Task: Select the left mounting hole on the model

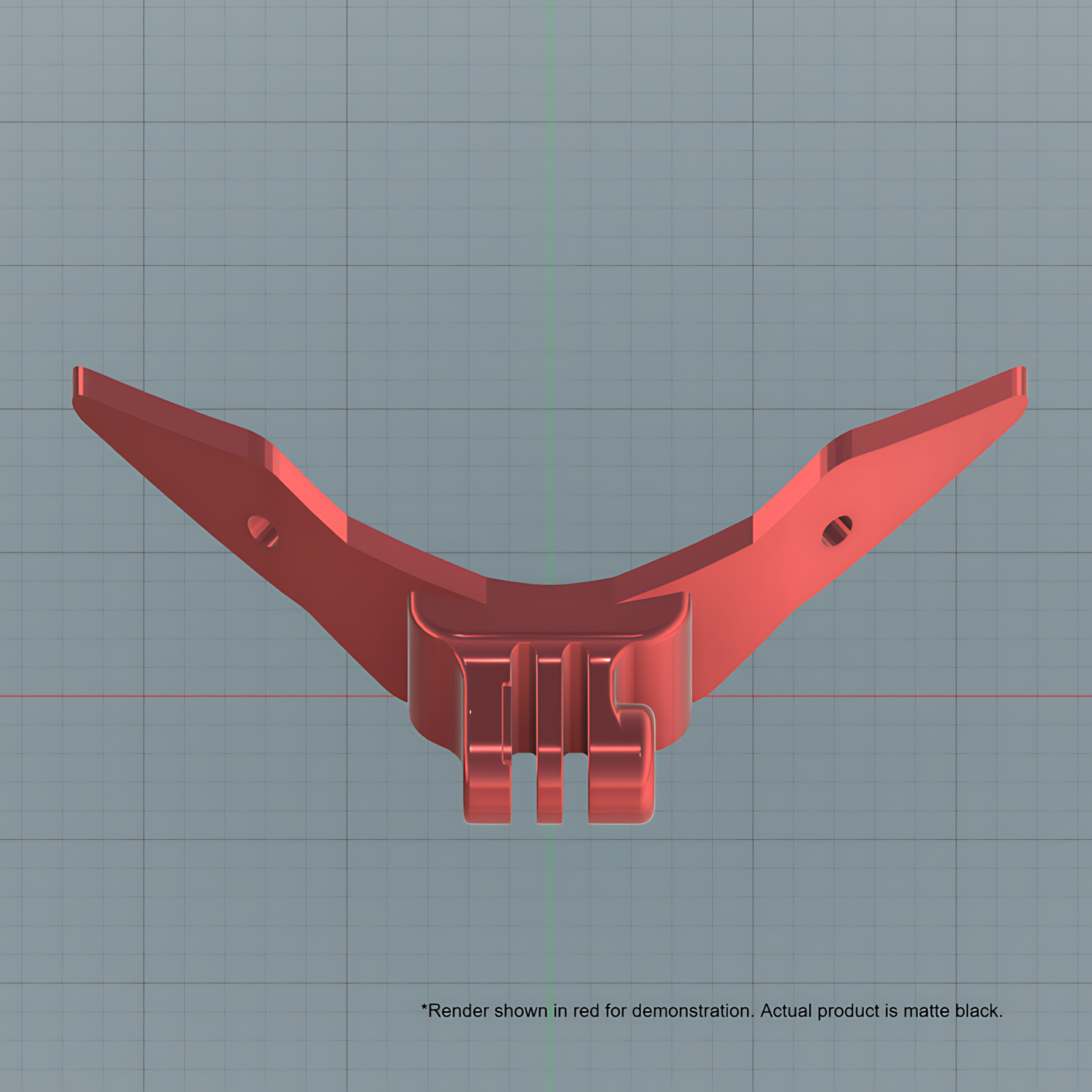Action: click(x=263, y=531)
